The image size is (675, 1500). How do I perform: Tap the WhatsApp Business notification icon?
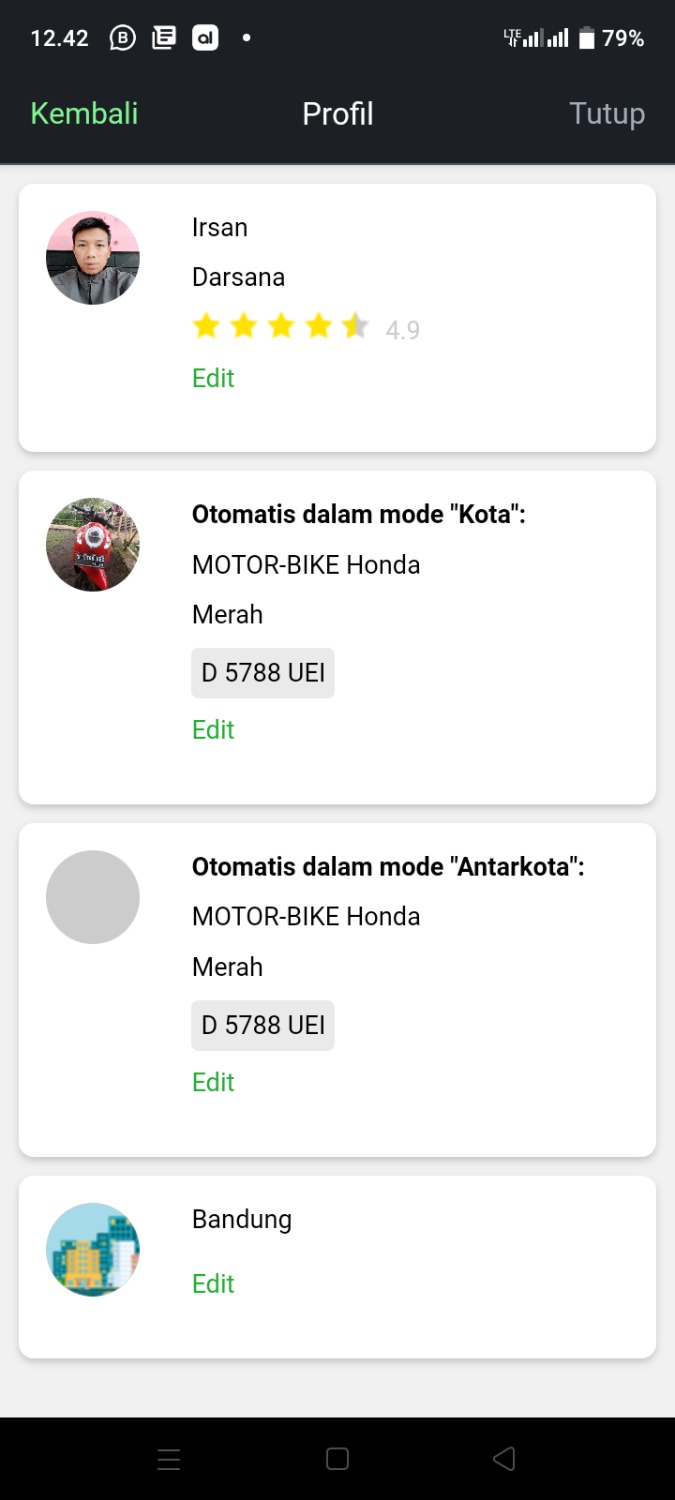(x=122, y=39)
